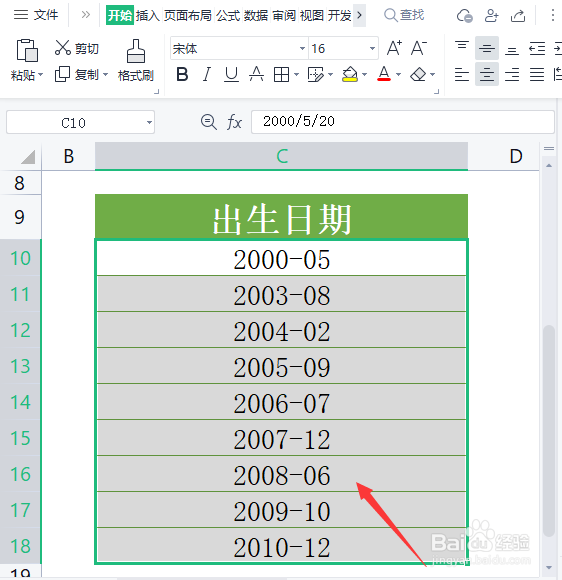Select column C header

click(x=281, y=156)
